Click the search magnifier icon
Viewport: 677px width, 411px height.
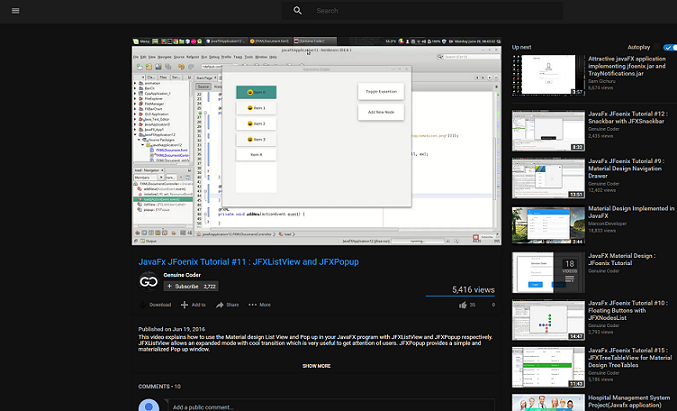(x=297, y=11)
